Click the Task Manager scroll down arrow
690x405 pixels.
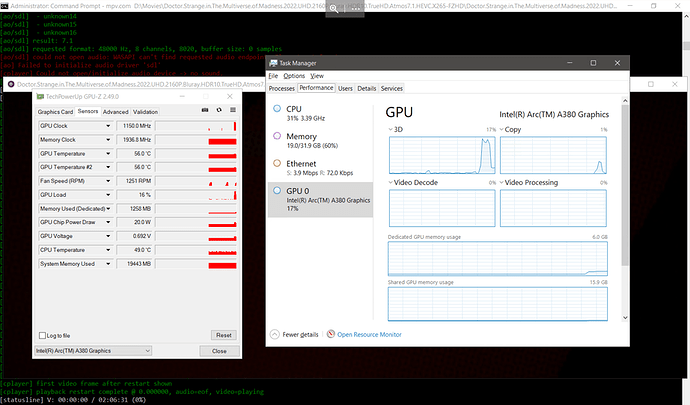[x=625, y=317]
